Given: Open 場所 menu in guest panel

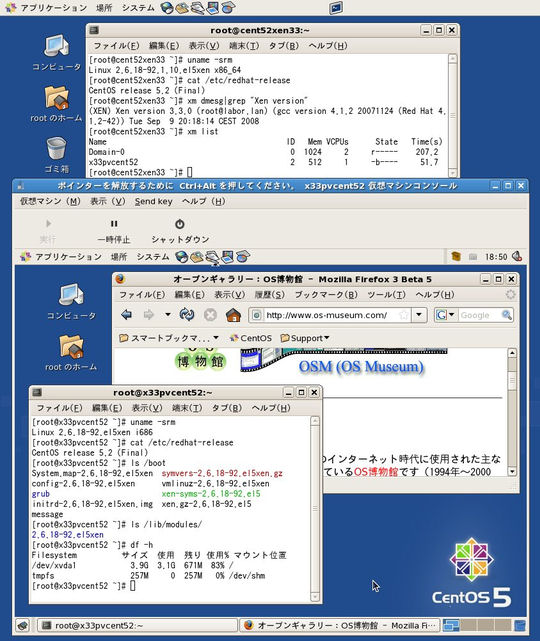Looking at the screenshot, I should coord(119,257).
